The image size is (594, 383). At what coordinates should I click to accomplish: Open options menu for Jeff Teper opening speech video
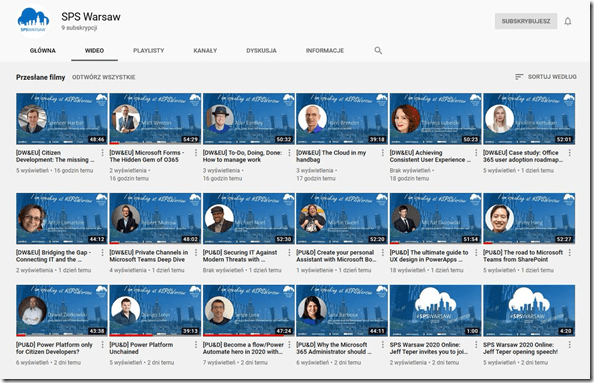[570, 345]
